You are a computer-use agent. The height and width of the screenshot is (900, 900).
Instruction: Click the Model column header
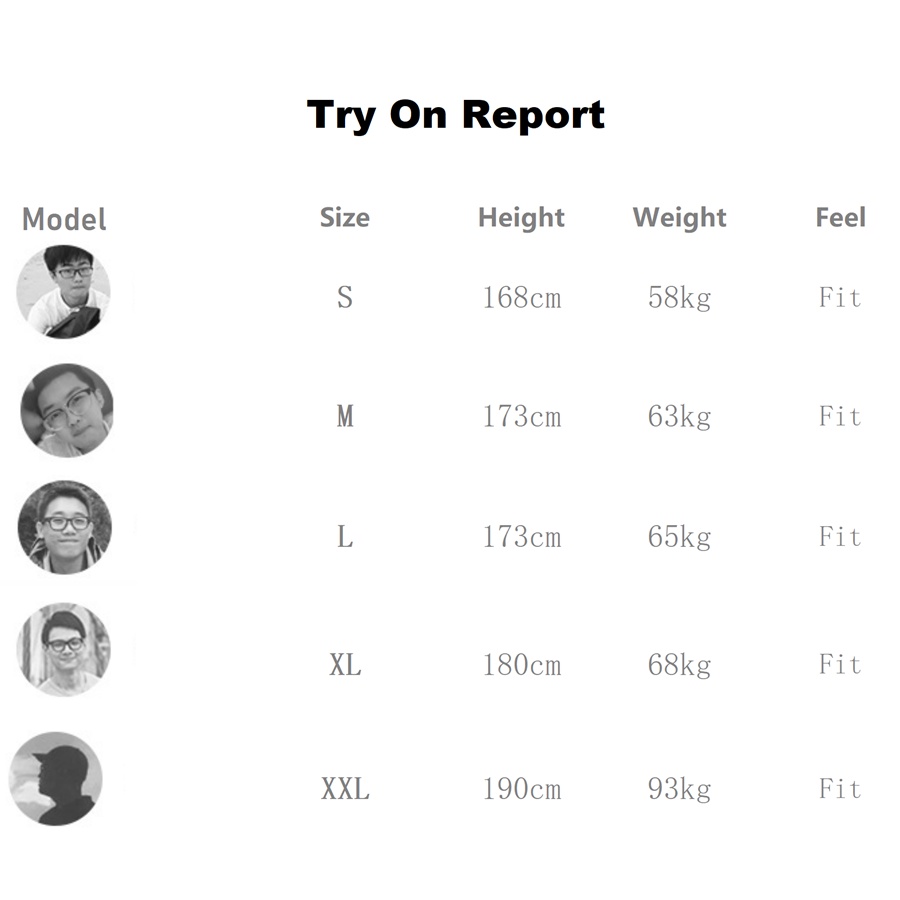point(64,219)
